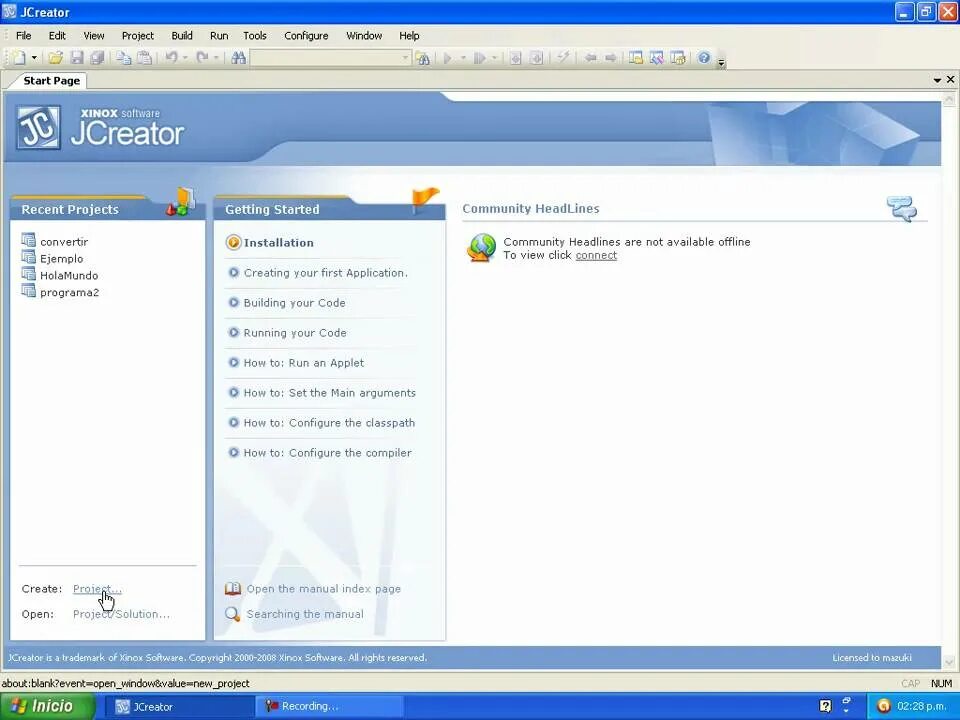This screenshot has width=960, height=720.
Task: Open How to: Set the Main arguments
Action: pyautogui.click(x=329, y=392)
